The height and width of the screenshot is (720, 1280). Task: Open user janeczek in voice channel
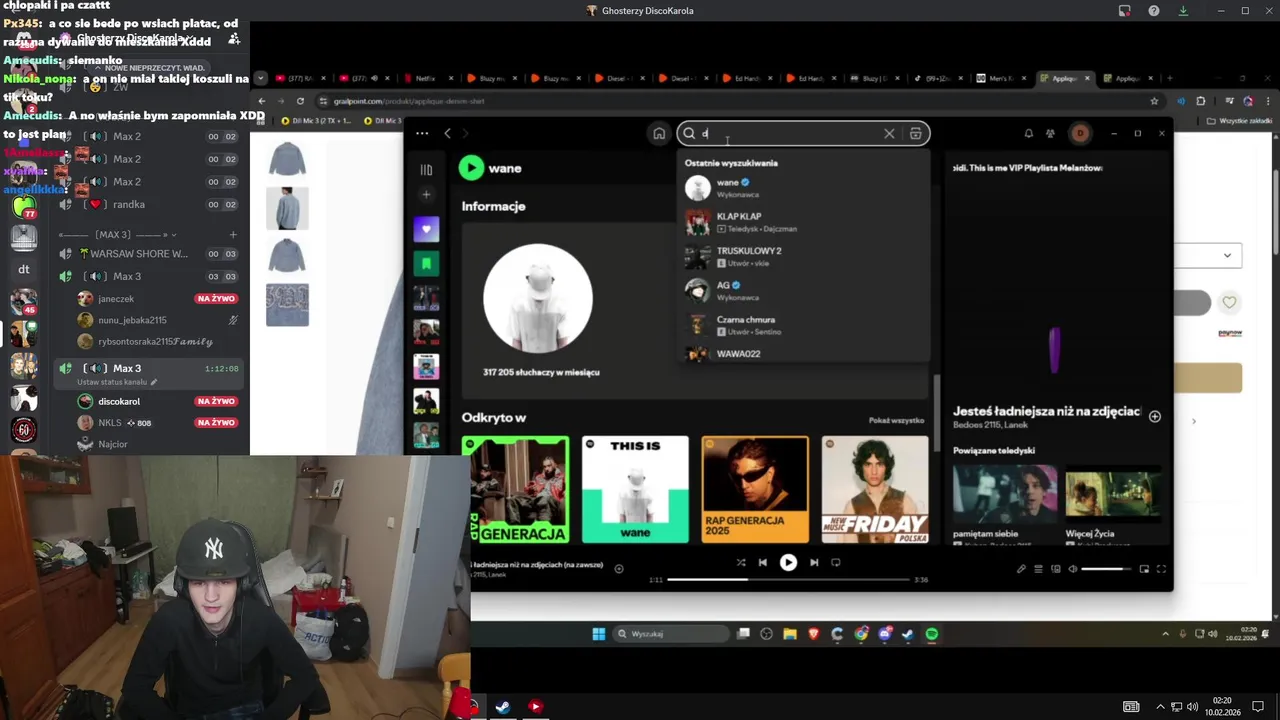[x=116, y=299]
